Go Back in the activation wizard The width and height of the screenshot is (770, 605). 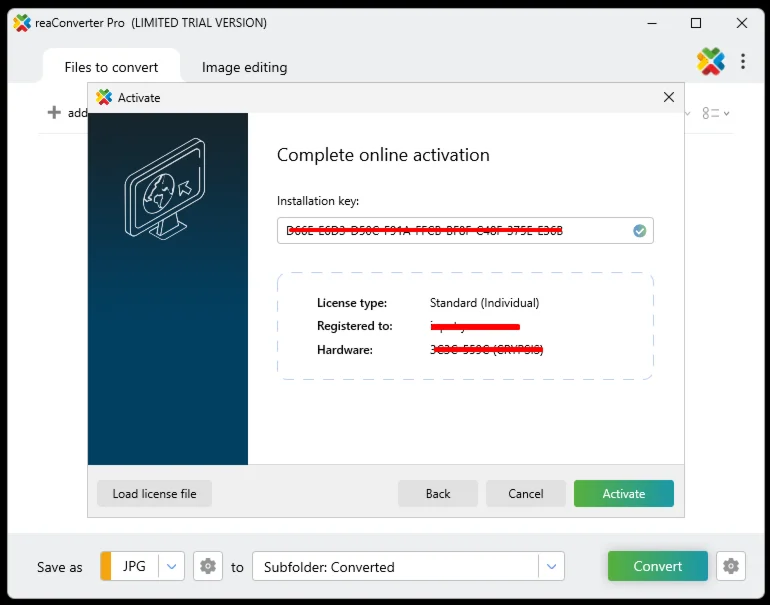pos(438,494)
